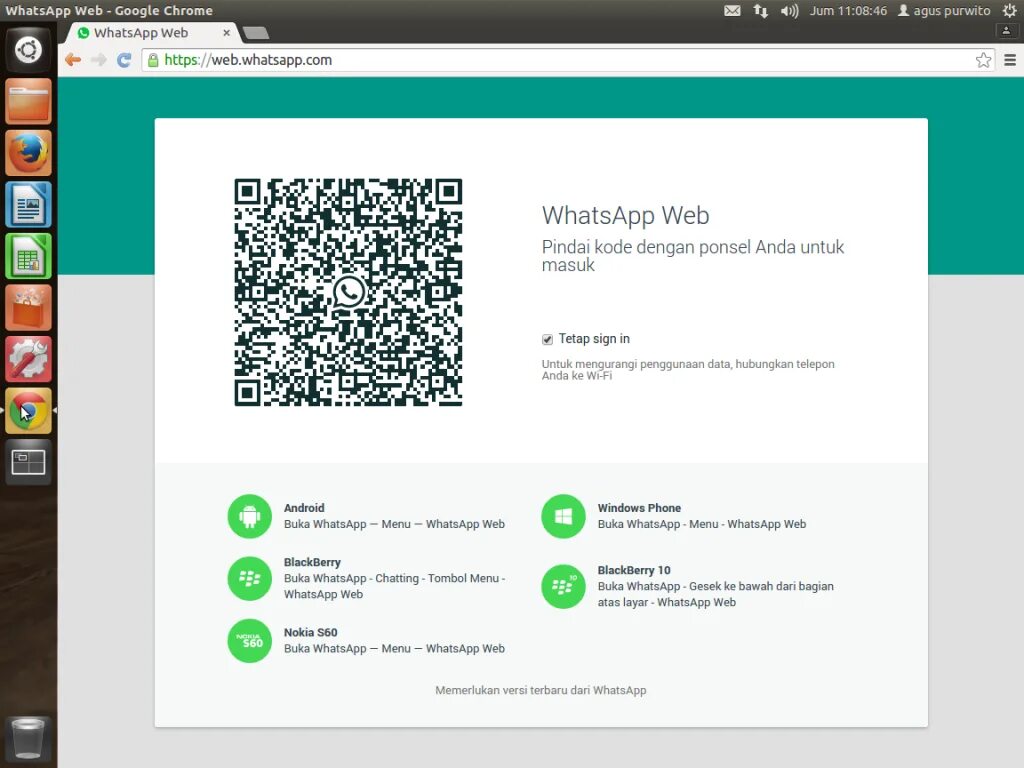Click text 'Pindai kode dengan ponsel Anda untuk masuk'
The width and height of the screenshot is (1024, 768).
tap(692, 255)
